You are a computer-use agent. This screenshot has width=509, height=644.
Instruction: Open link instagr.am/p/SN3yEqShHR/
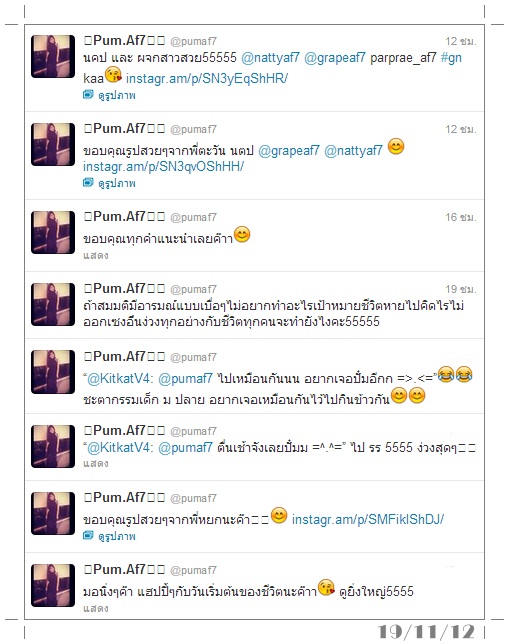[x=207, y=78]
